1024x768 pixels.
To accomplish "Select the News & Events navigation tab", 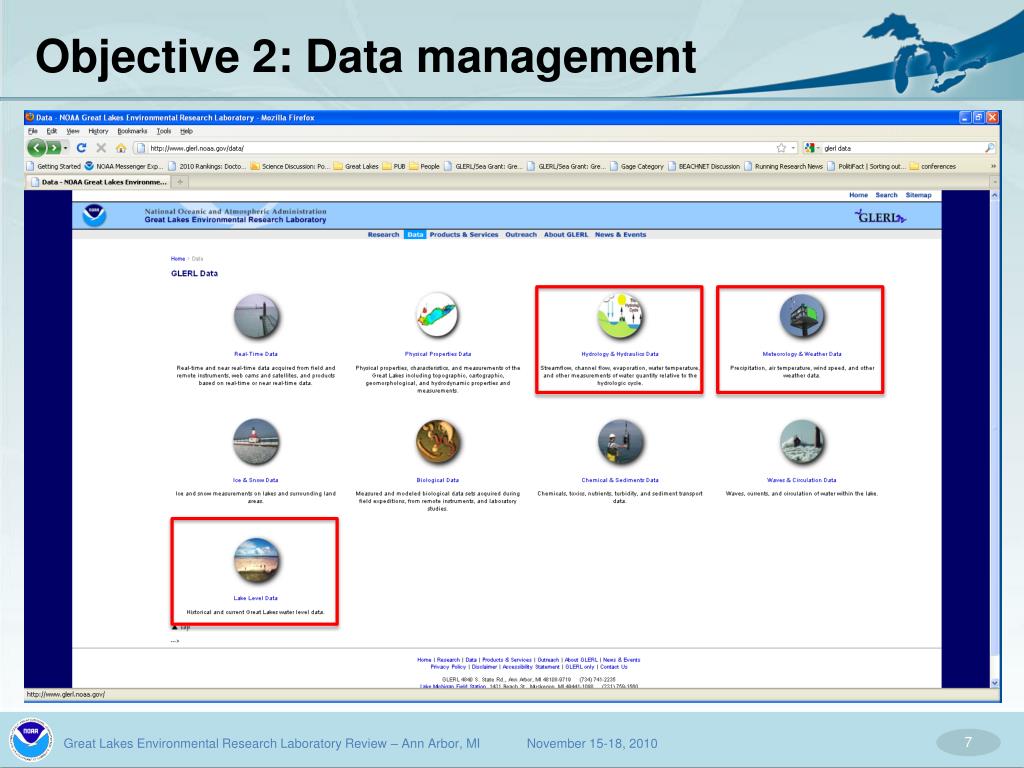I will point(620,234).
